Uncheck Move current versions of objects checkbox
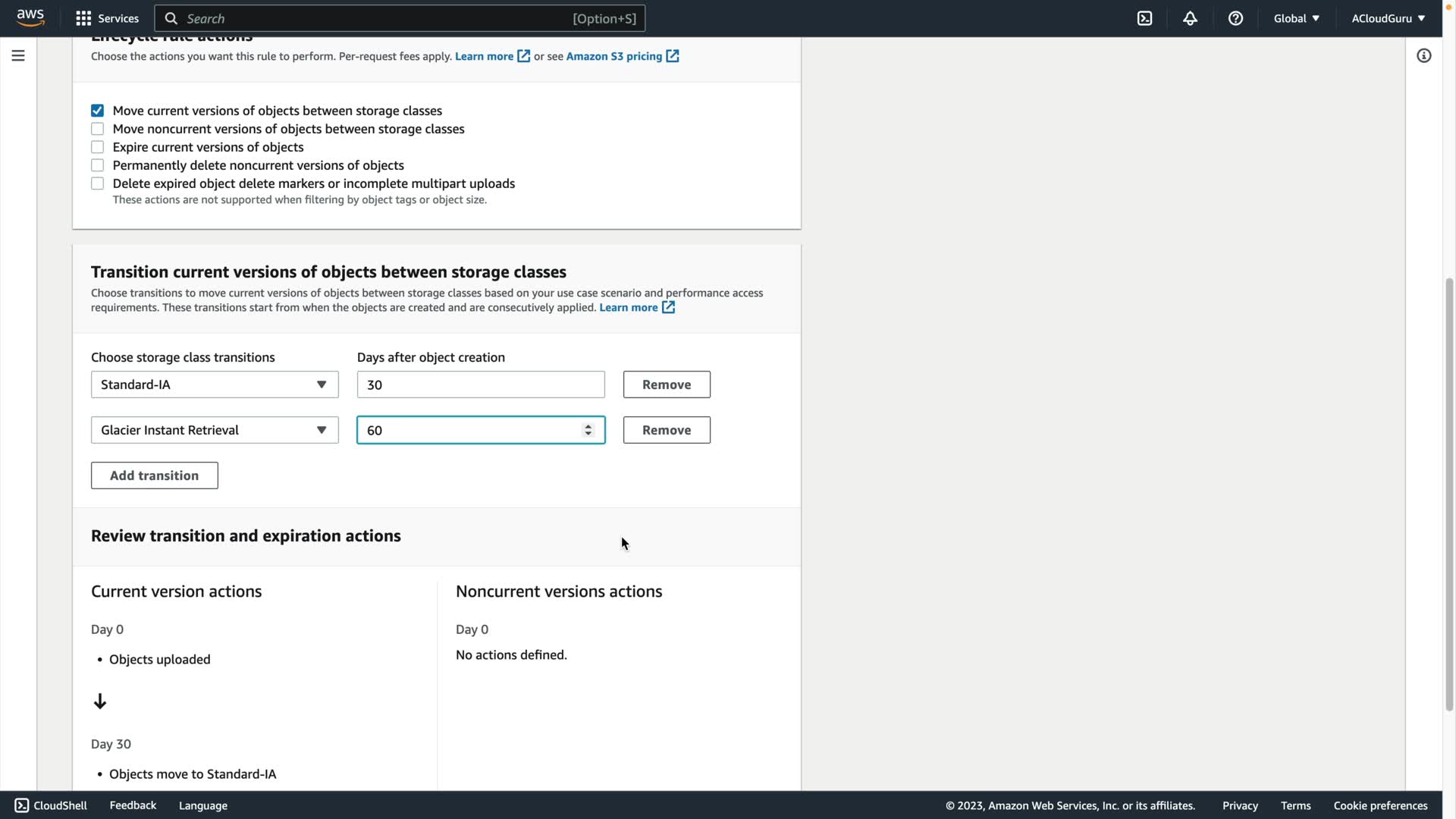Image resolution: width=1456 pixels, height=819 pixels. [x=97, y=111]
